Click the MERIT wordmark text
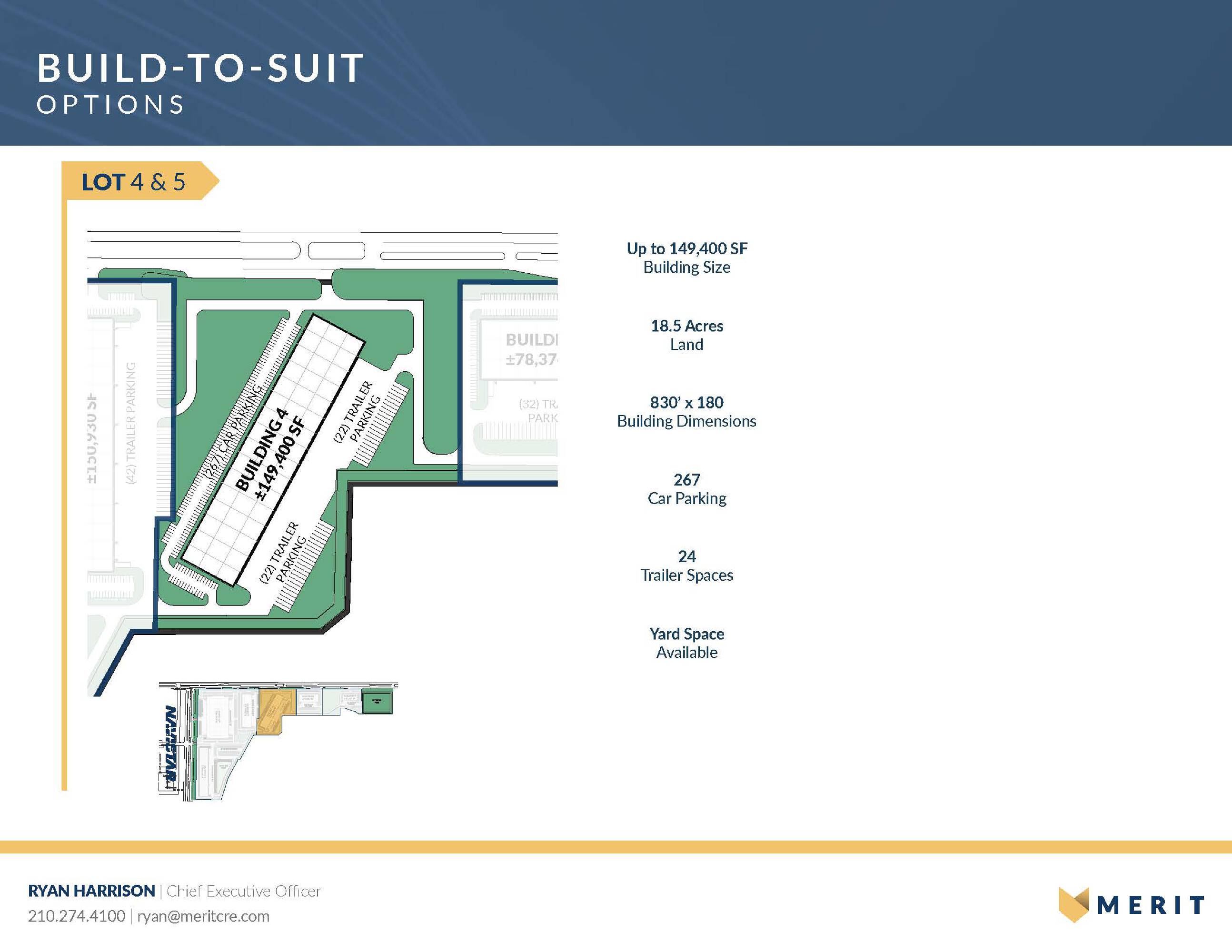 coord(1151,905)
